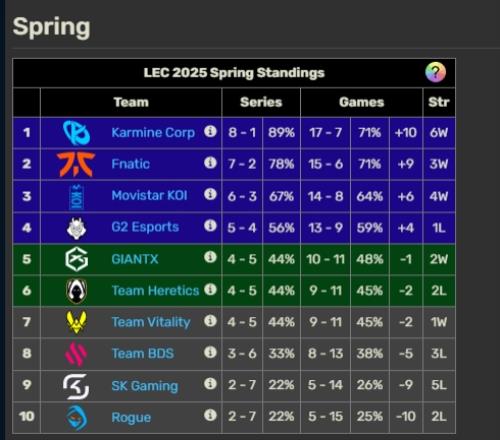Screen dimensions: 500x440
Task: Select the GIANTX team logo
Action: pos(77,259)
